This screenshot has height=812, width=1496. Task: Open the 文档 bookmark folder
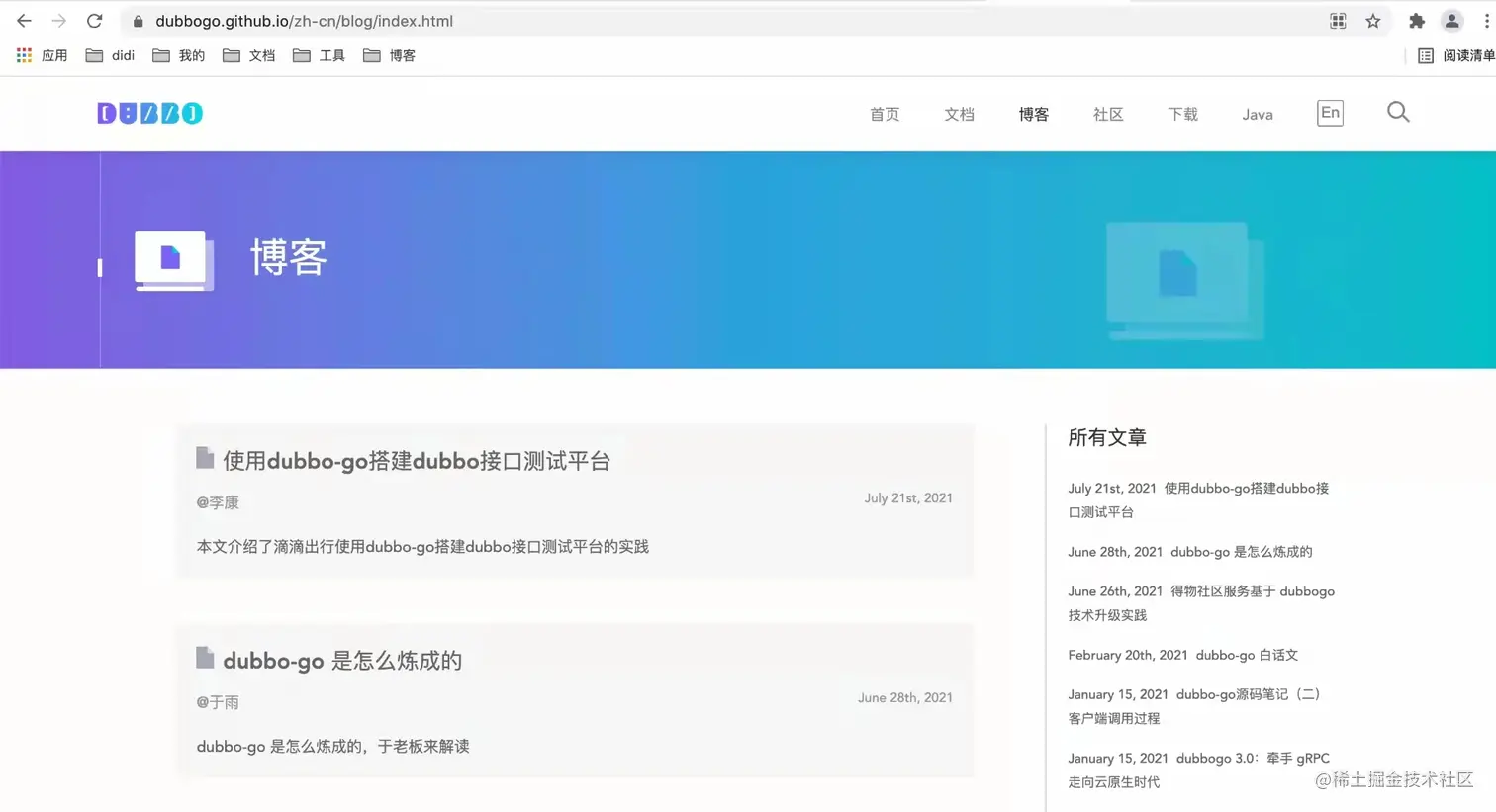[x=249, y=56]
